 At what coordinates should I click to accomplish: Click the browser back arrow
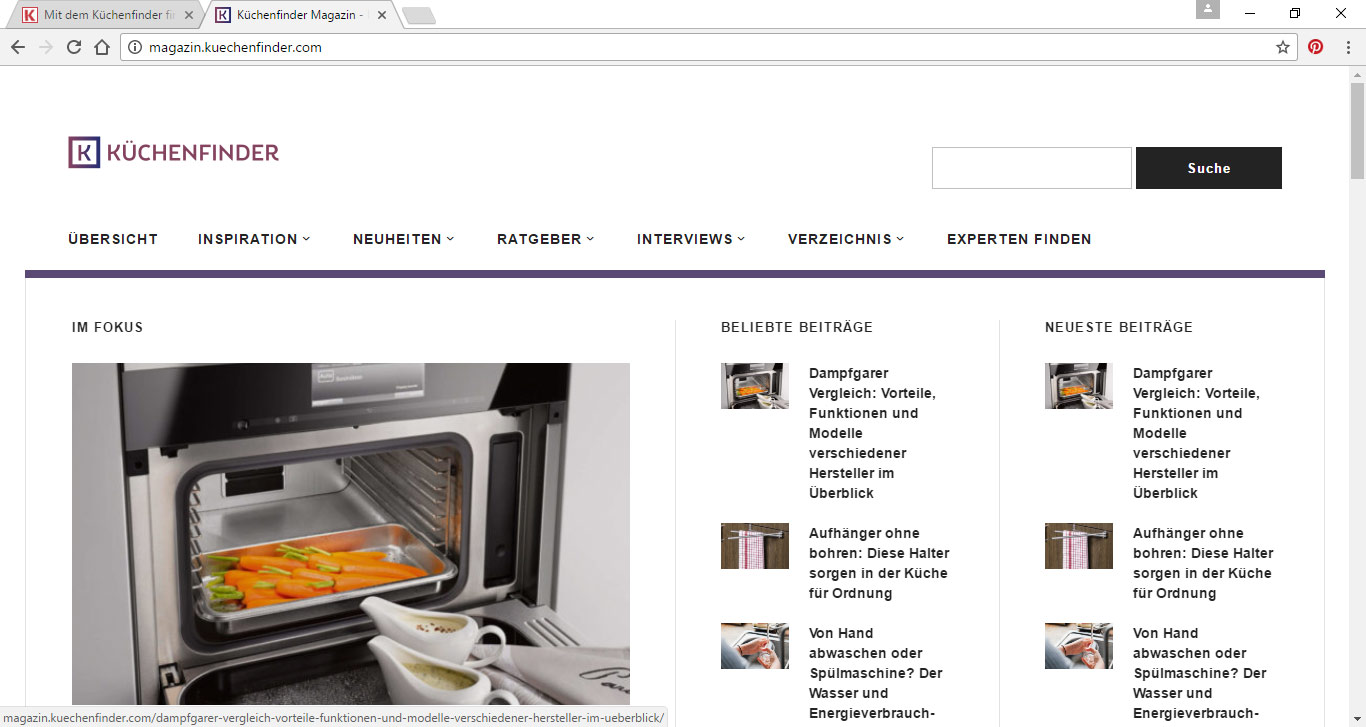(18, 47)
